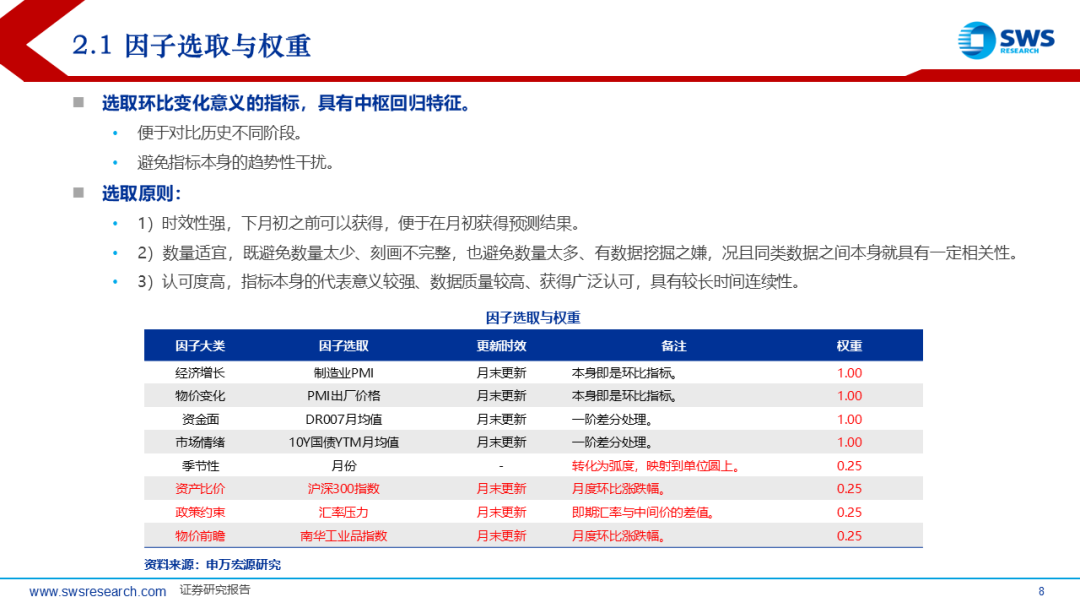Select the 因子选取 column header

click(343, 346)
